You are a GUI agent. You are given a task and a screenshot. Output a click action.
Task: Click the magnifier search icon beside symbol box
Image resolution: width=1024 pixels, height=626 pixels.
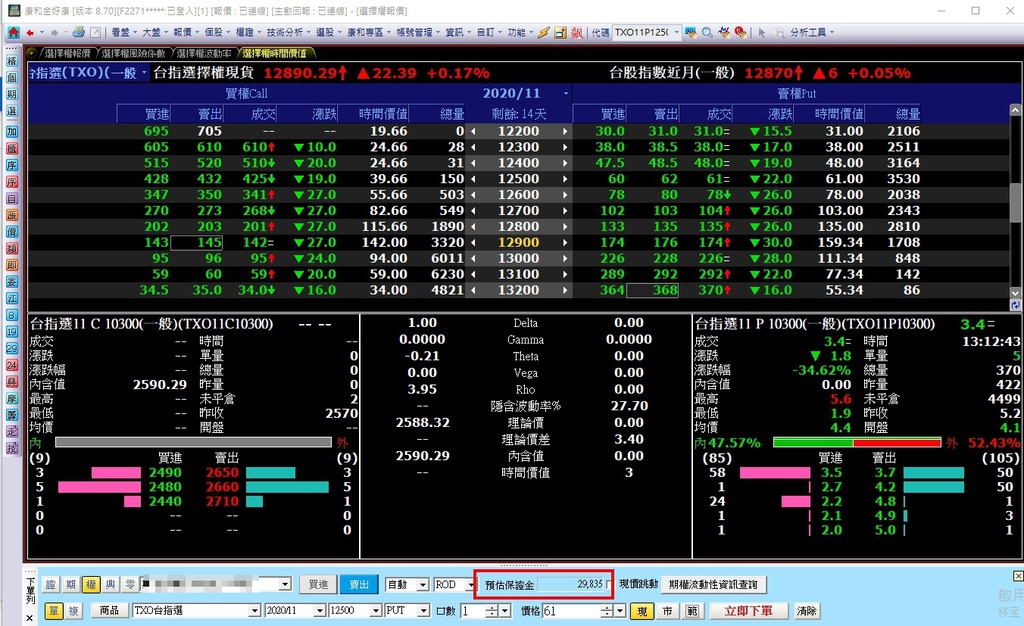(707, 32)
